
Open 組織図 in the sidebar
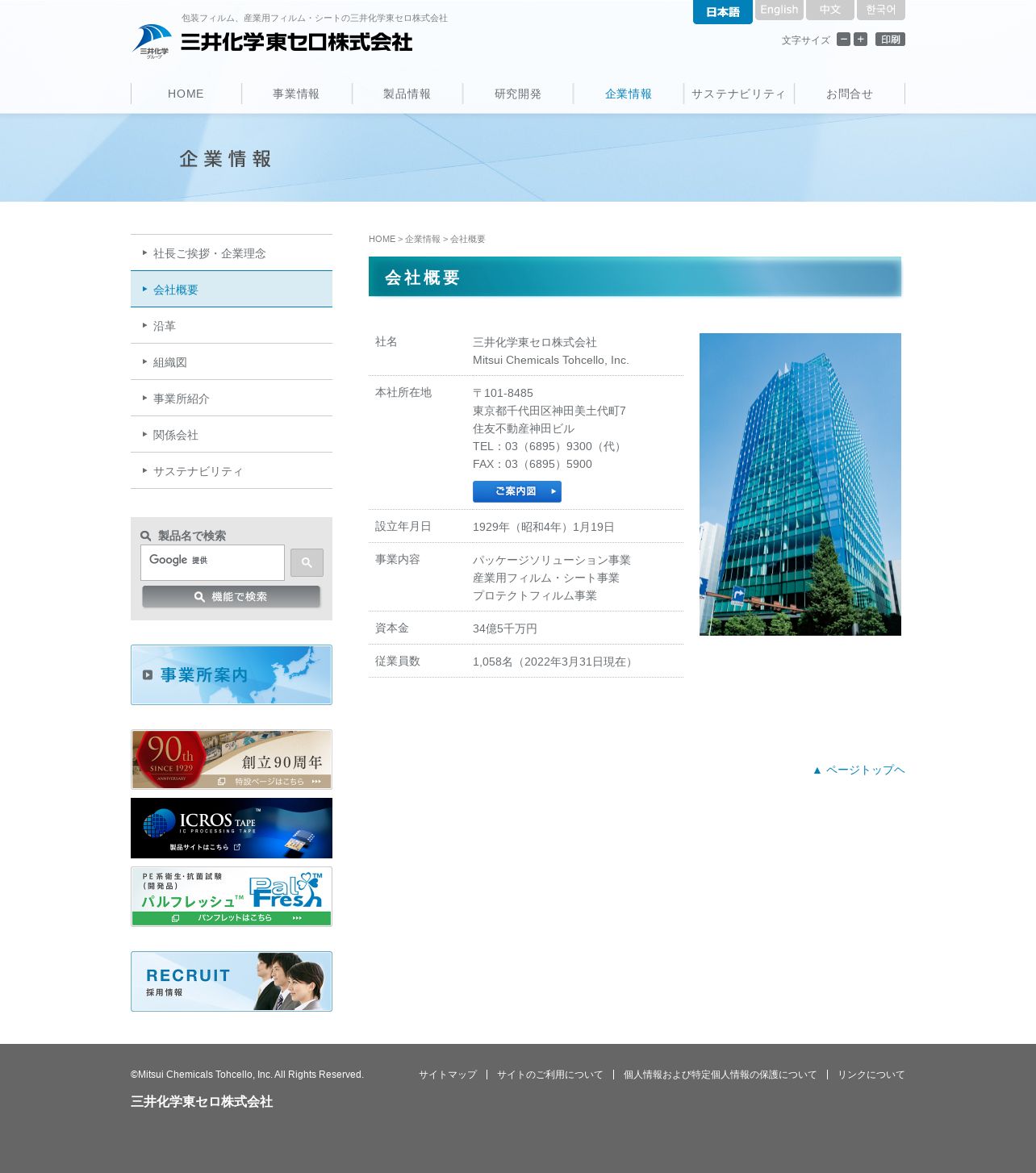[x=232, y=362]
